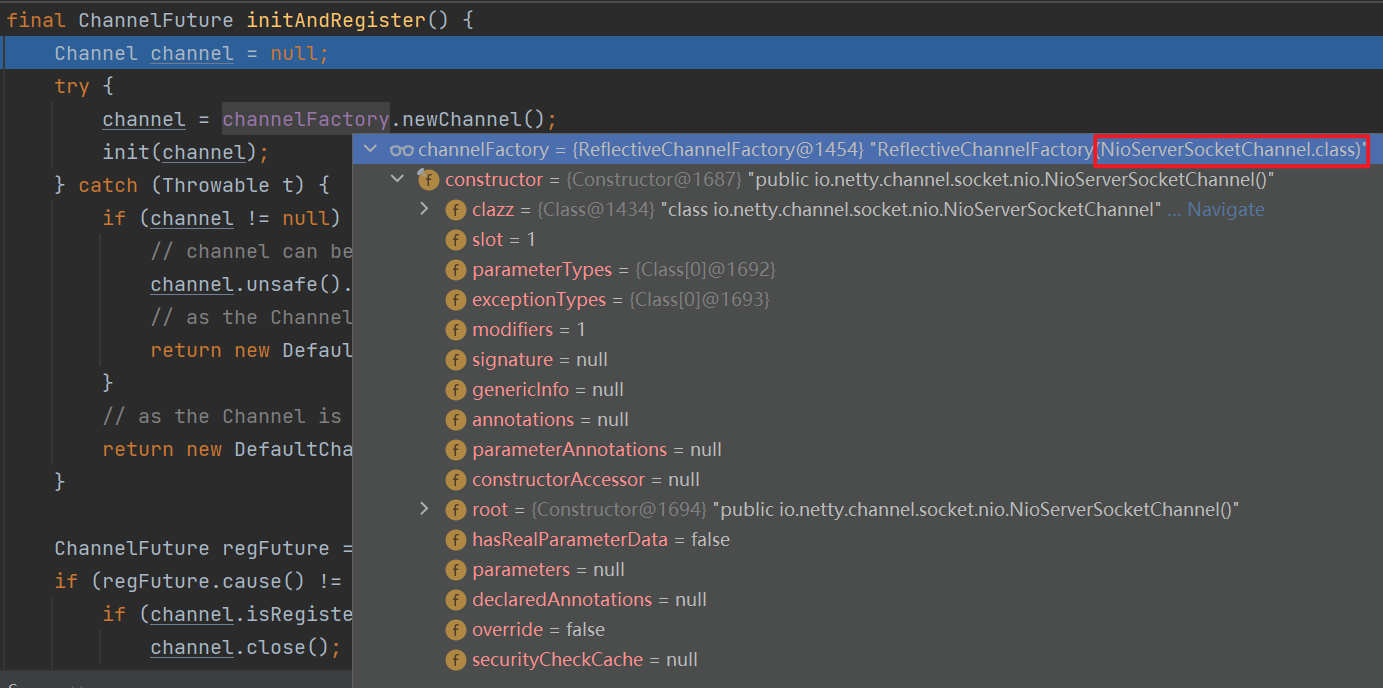
Task: Click the glasses watch icon beside channelFactory
Action: [x=402, y=150]
